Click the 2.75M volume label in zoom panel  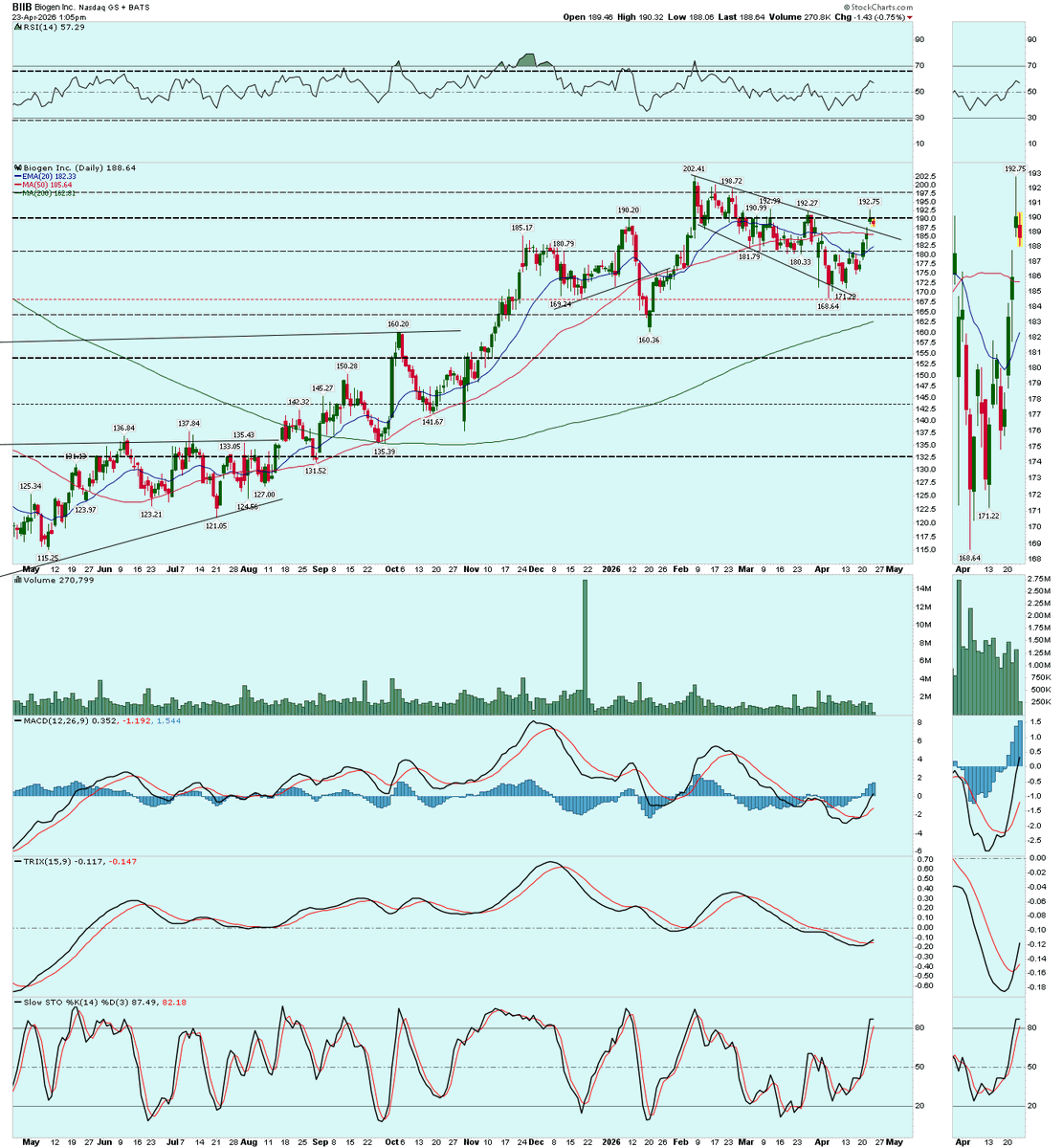click(x=1037, y=580)
